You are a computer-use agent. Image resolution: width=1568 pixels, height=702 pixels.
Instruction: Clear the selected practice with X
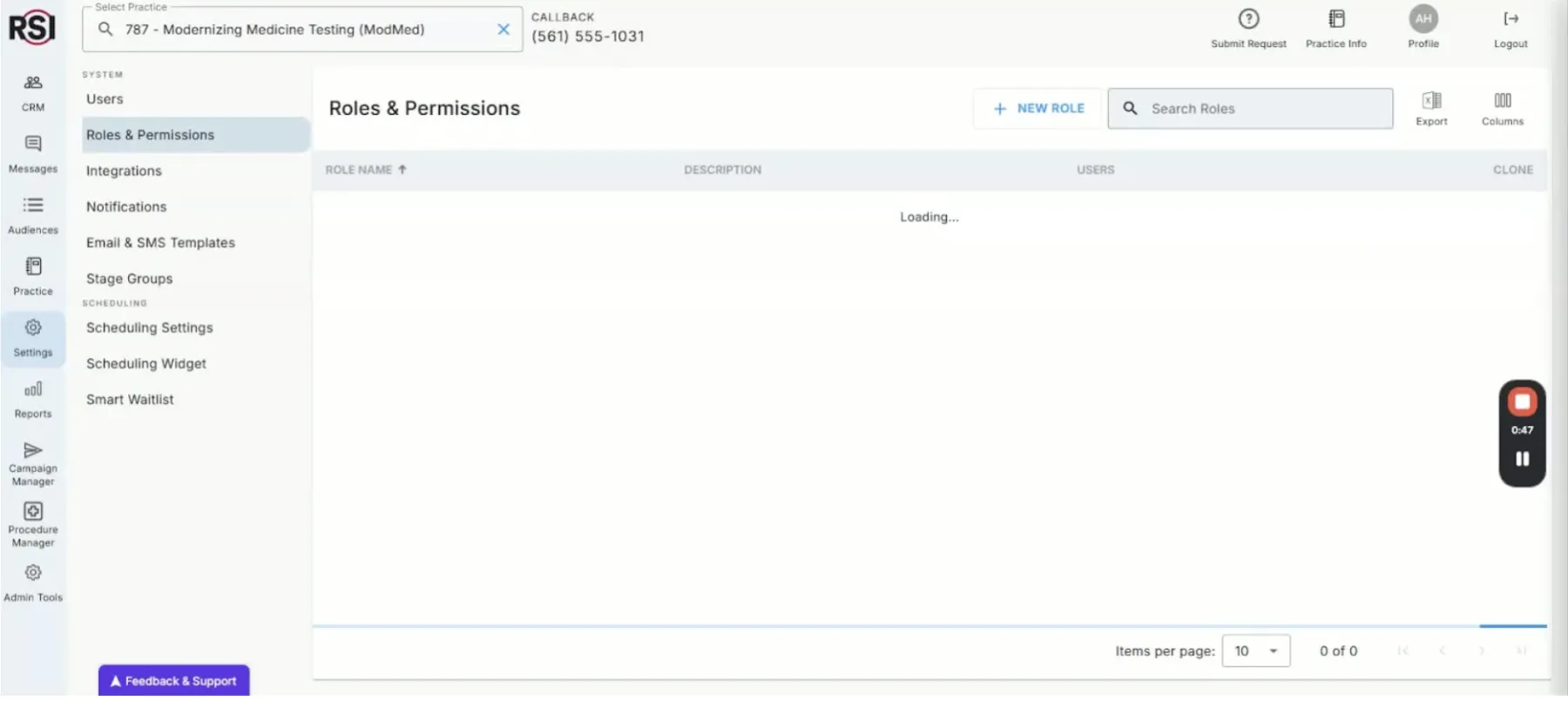click(x=504, y=30)
